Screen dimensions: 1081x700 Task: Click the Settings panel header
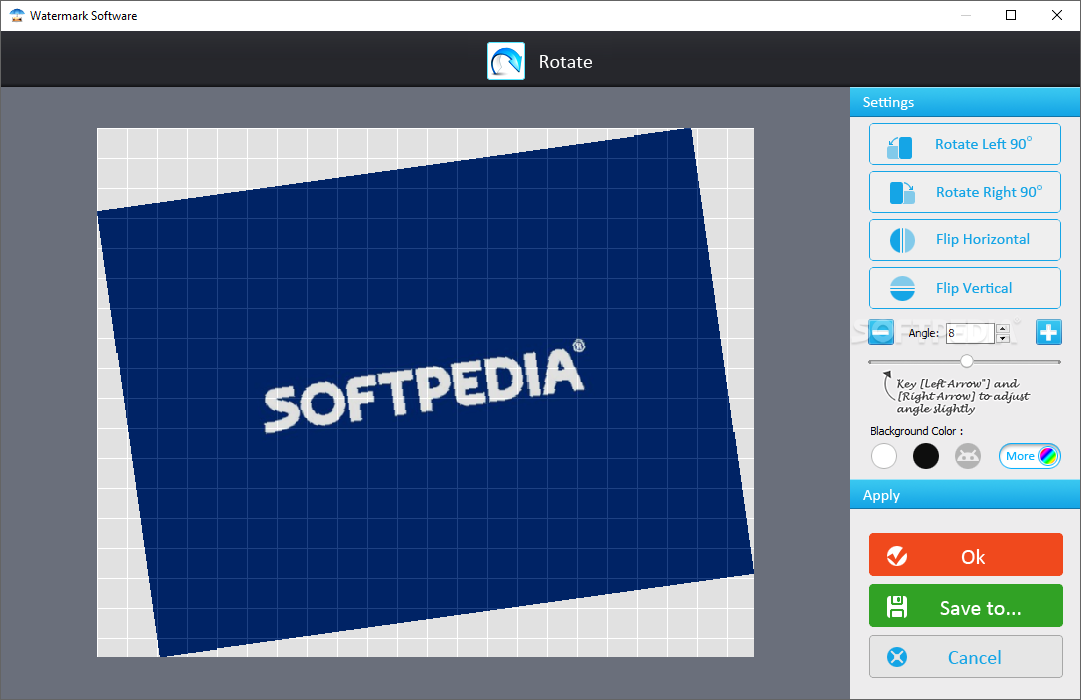(965, 102)
